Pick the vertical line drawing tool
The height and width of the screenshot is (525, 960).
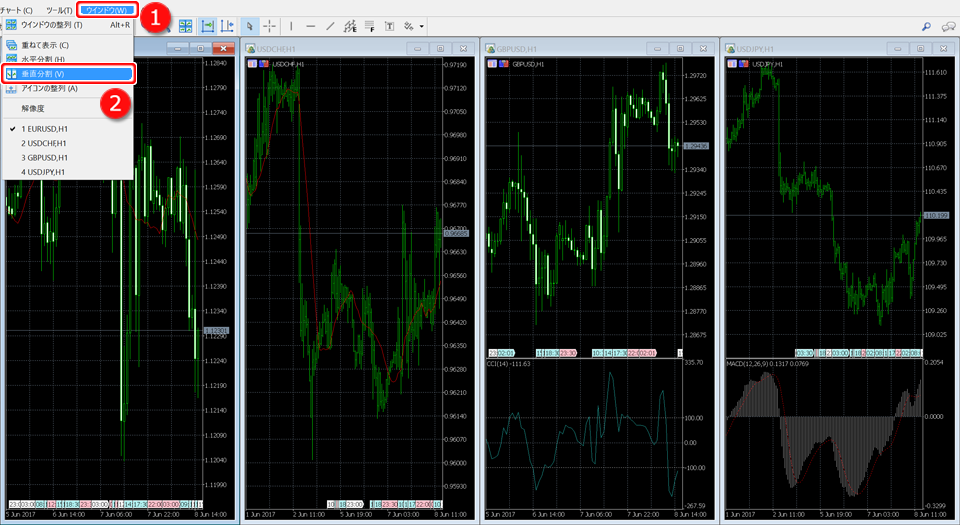[x=291, y=25]
